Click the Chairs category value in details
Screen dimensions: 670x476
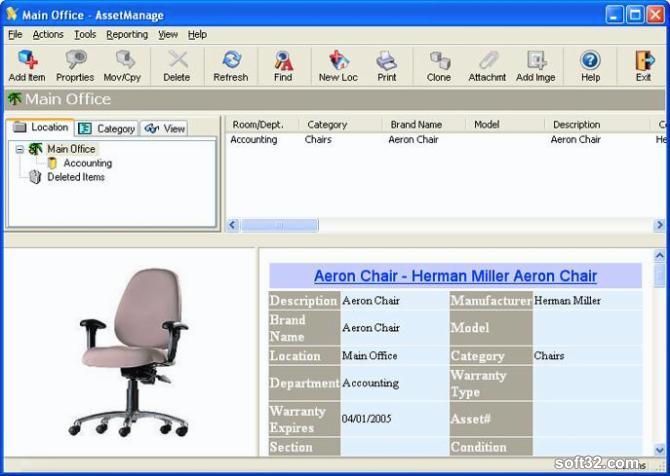pyautogui.click(x=549, y=356)
